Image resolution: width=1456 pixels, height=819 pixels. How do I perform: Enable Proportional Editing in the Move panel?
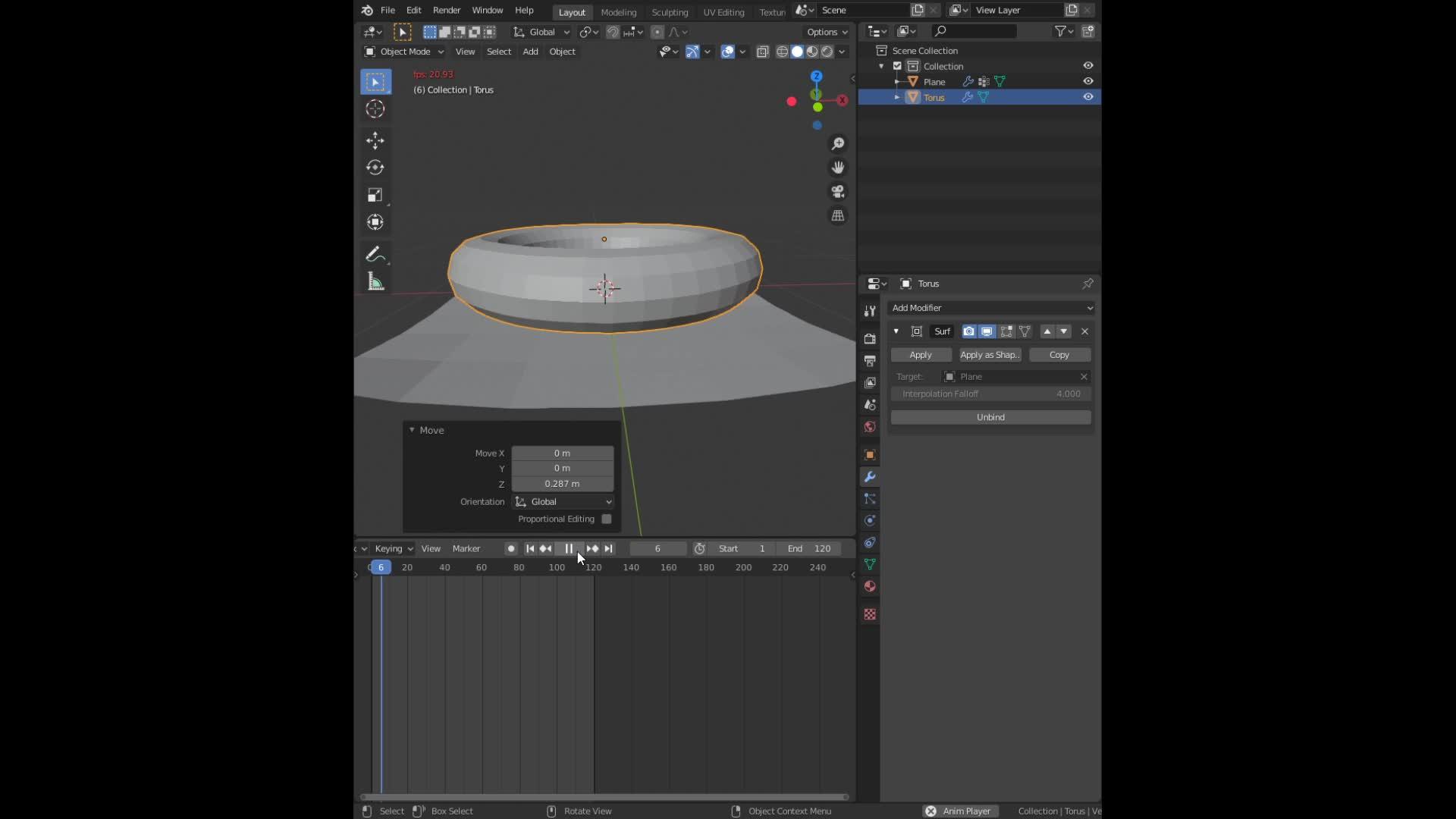click(606, 519)
